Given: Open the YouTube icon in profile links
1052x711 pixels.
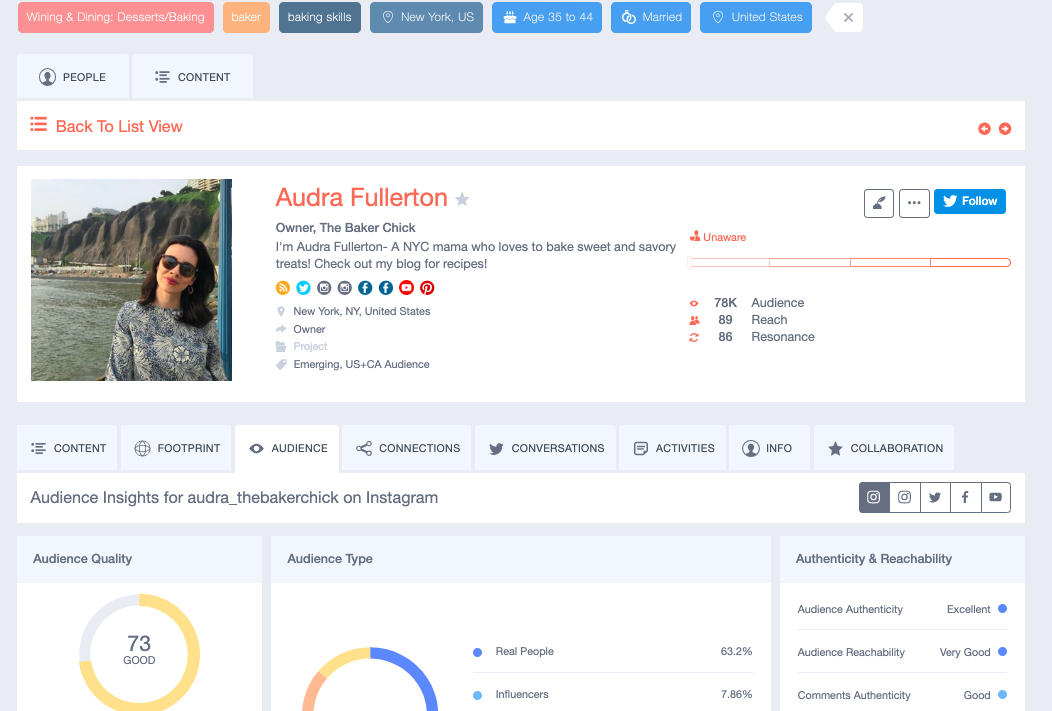Looking at the screenshot, I should (x=407, y=288).
